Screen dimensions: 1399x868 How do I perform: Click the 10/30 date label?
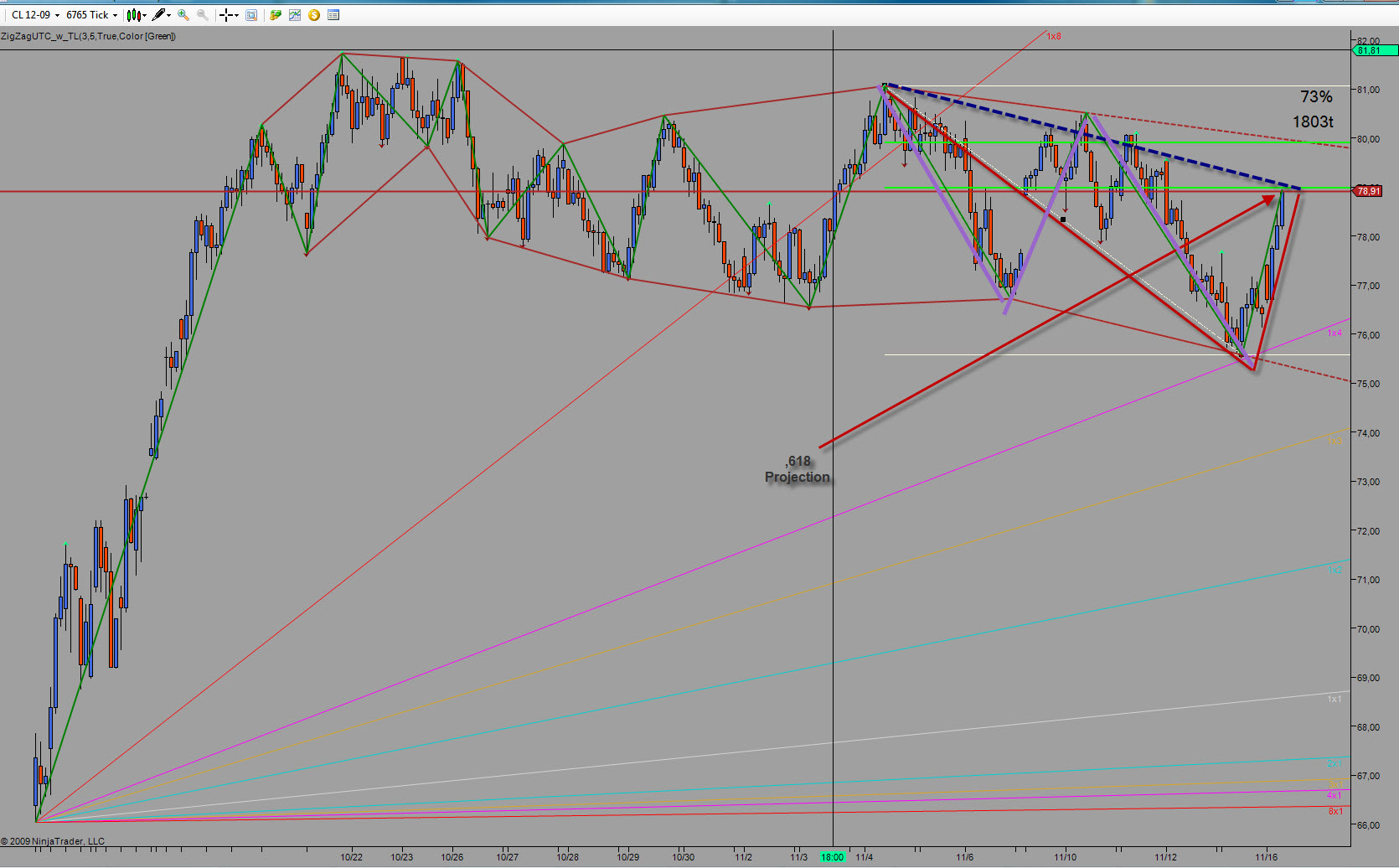click(x=683, y=857)
